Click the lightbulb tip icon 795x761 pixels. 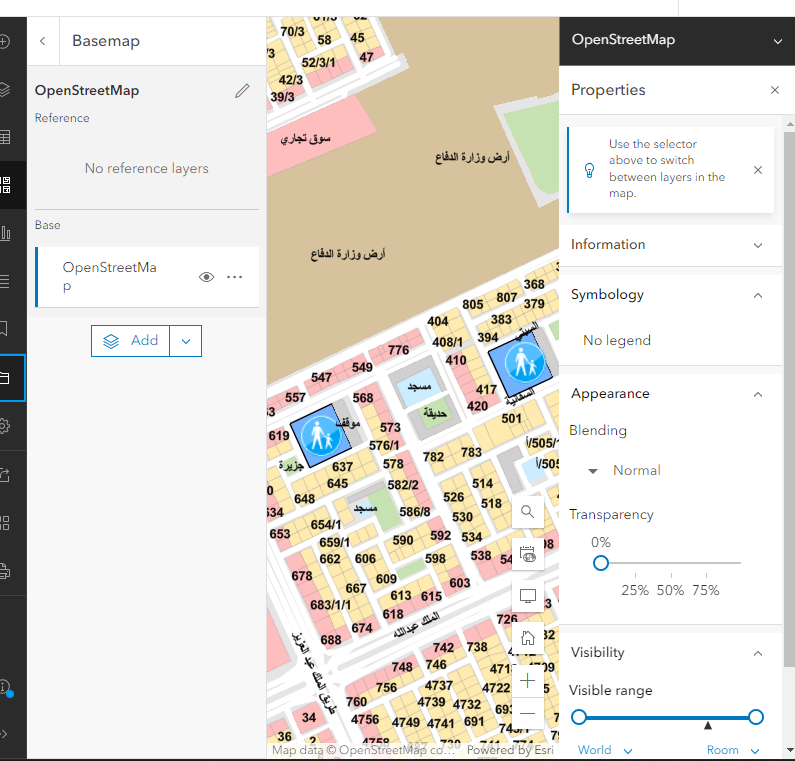[x=589, y=170]
